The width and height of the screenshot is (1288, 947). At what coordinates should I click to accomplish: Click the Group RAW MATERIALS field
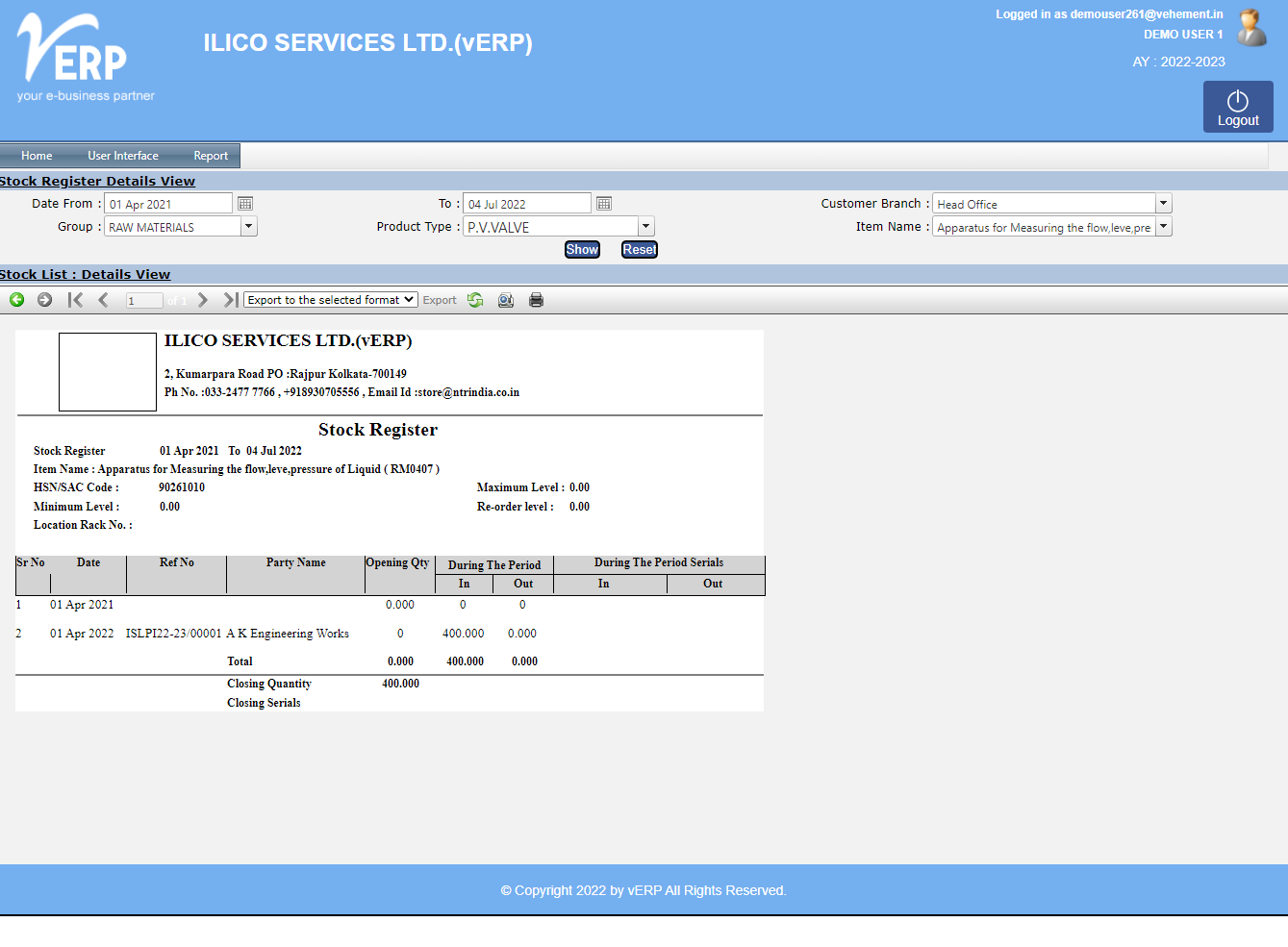[x=173, y=227]
